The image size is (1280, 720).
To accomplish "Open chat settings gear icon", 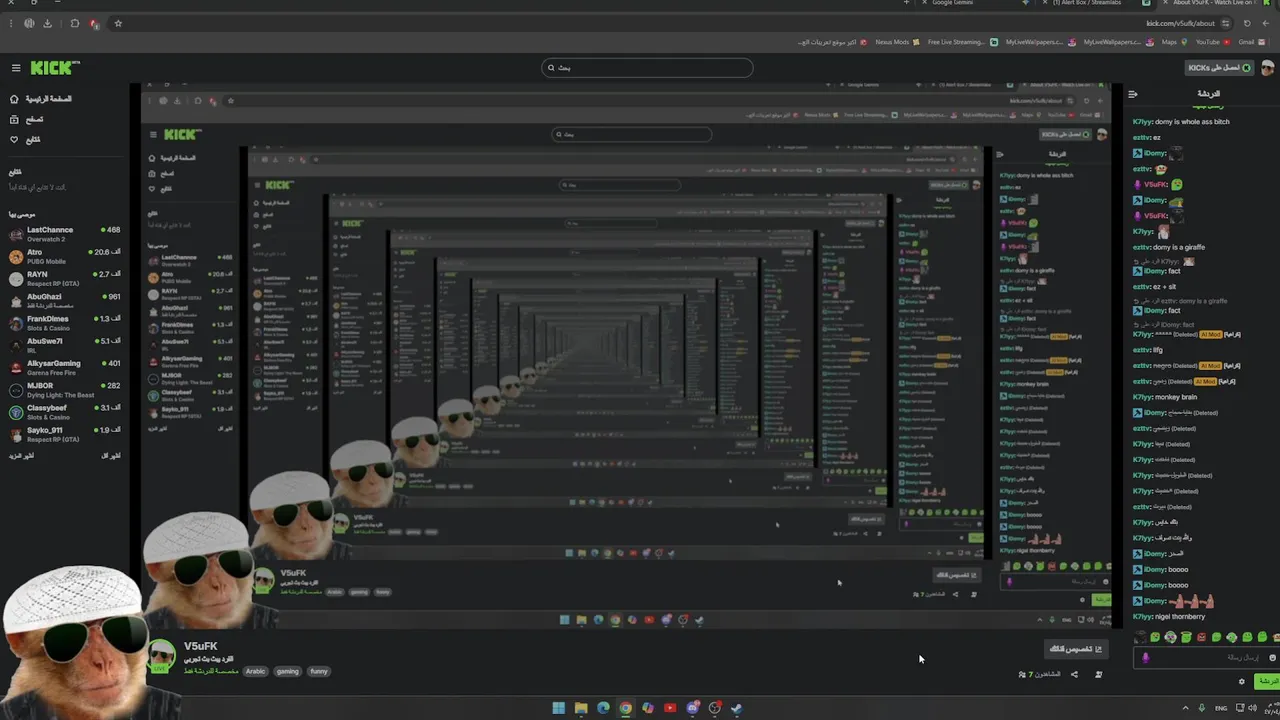I will 1242,681.
